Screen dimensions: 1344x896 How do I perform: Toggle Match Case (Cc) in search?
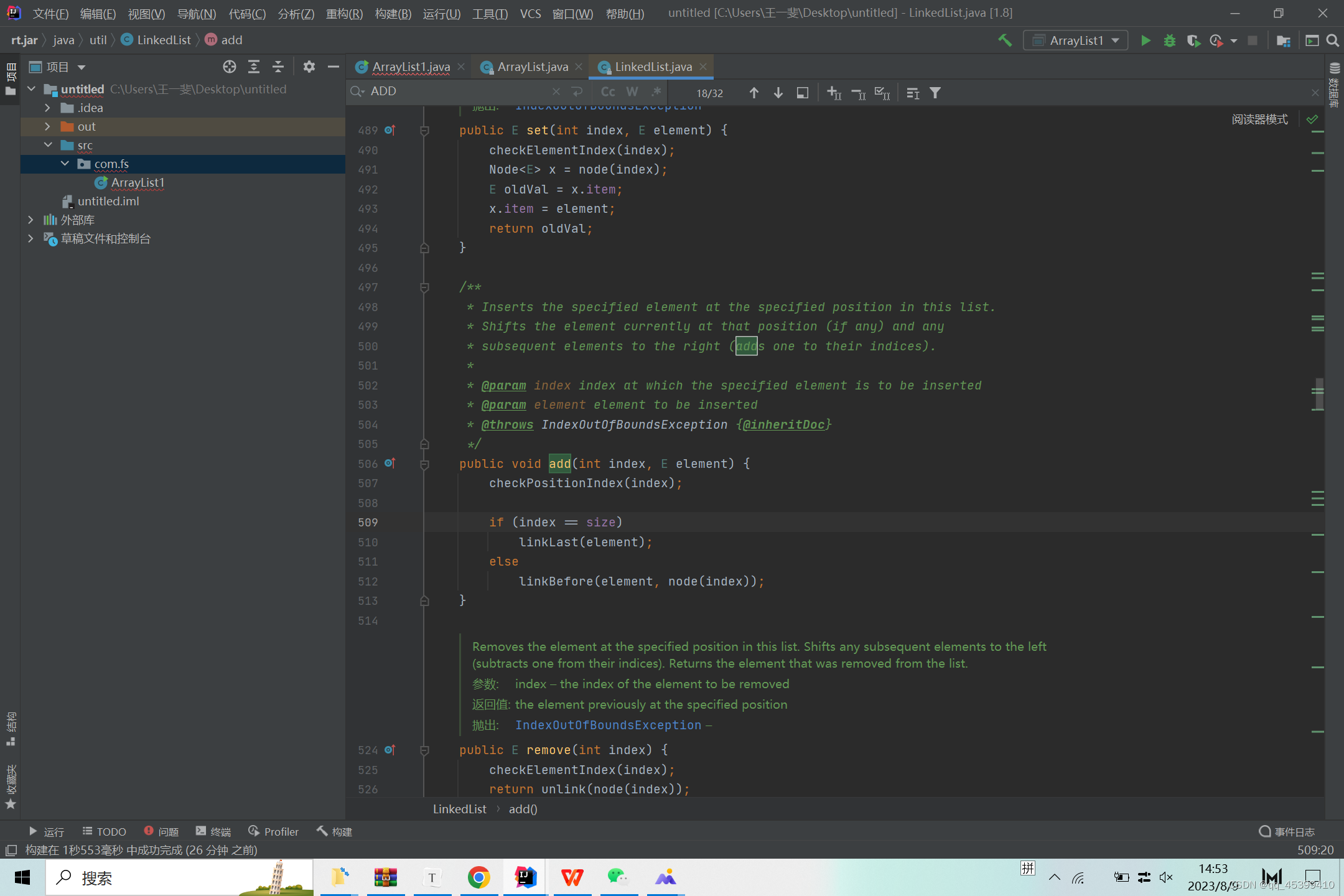[x=608, y=92]
